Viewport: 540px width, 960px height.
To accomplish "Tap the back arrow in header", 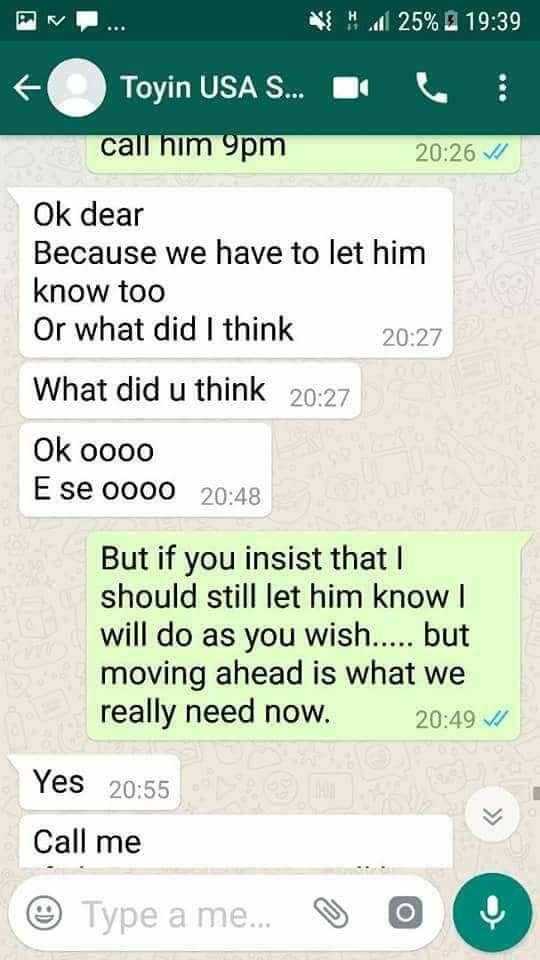I will (x=26, y=88).
